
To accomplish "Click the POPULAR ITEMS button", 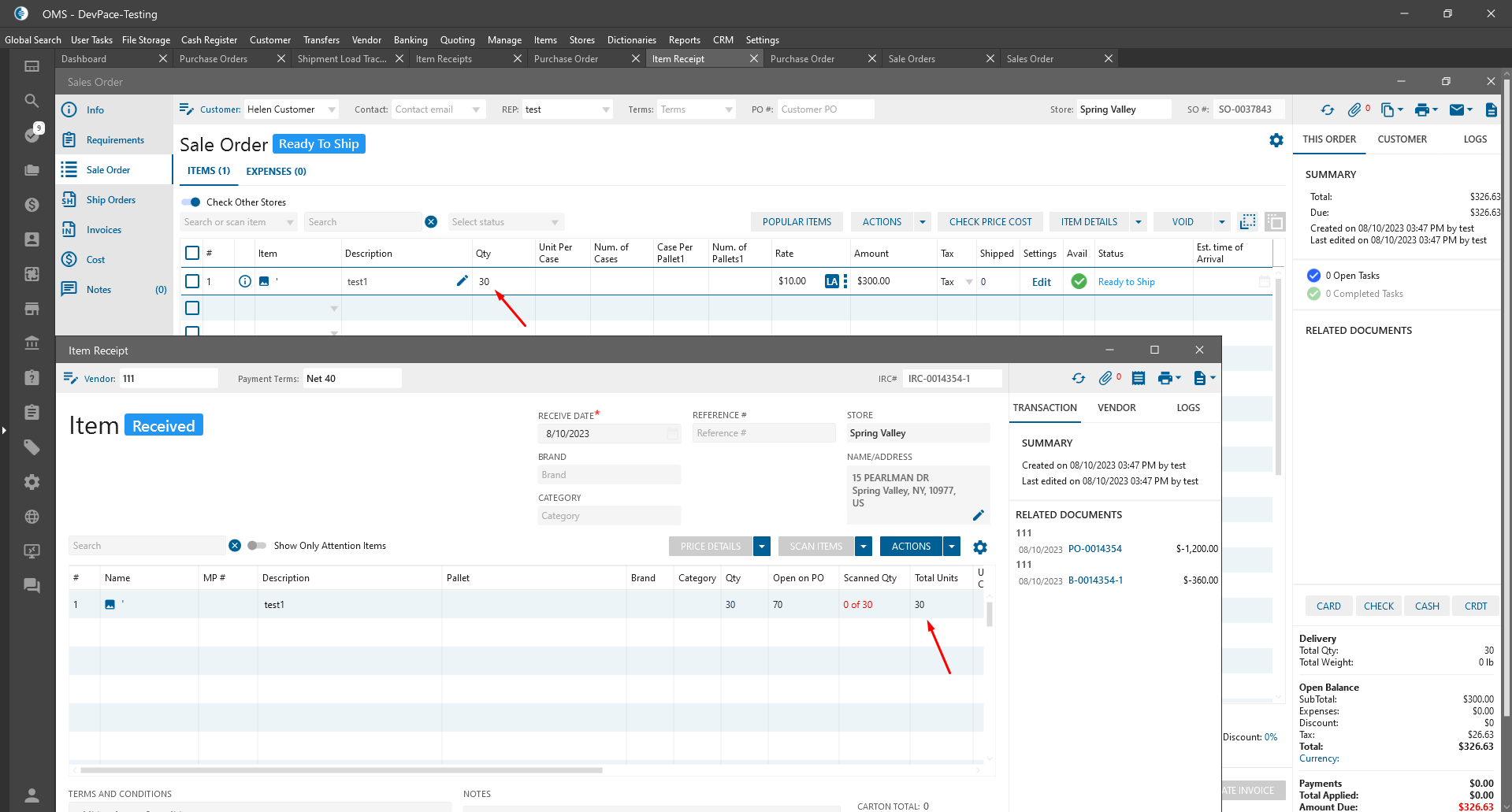I will pyautogui.click(x=797, y=222).
